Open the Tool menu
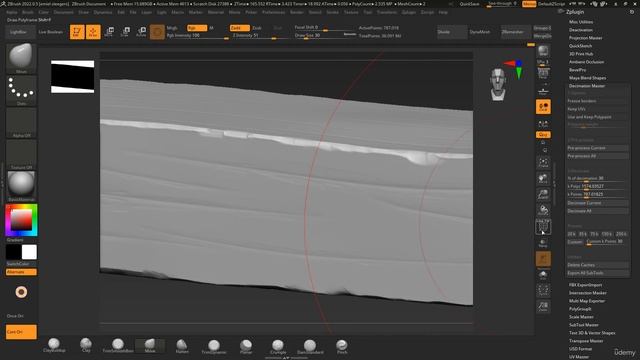Image resolution: width=640 pixels, height=360 pixels. 368,12
